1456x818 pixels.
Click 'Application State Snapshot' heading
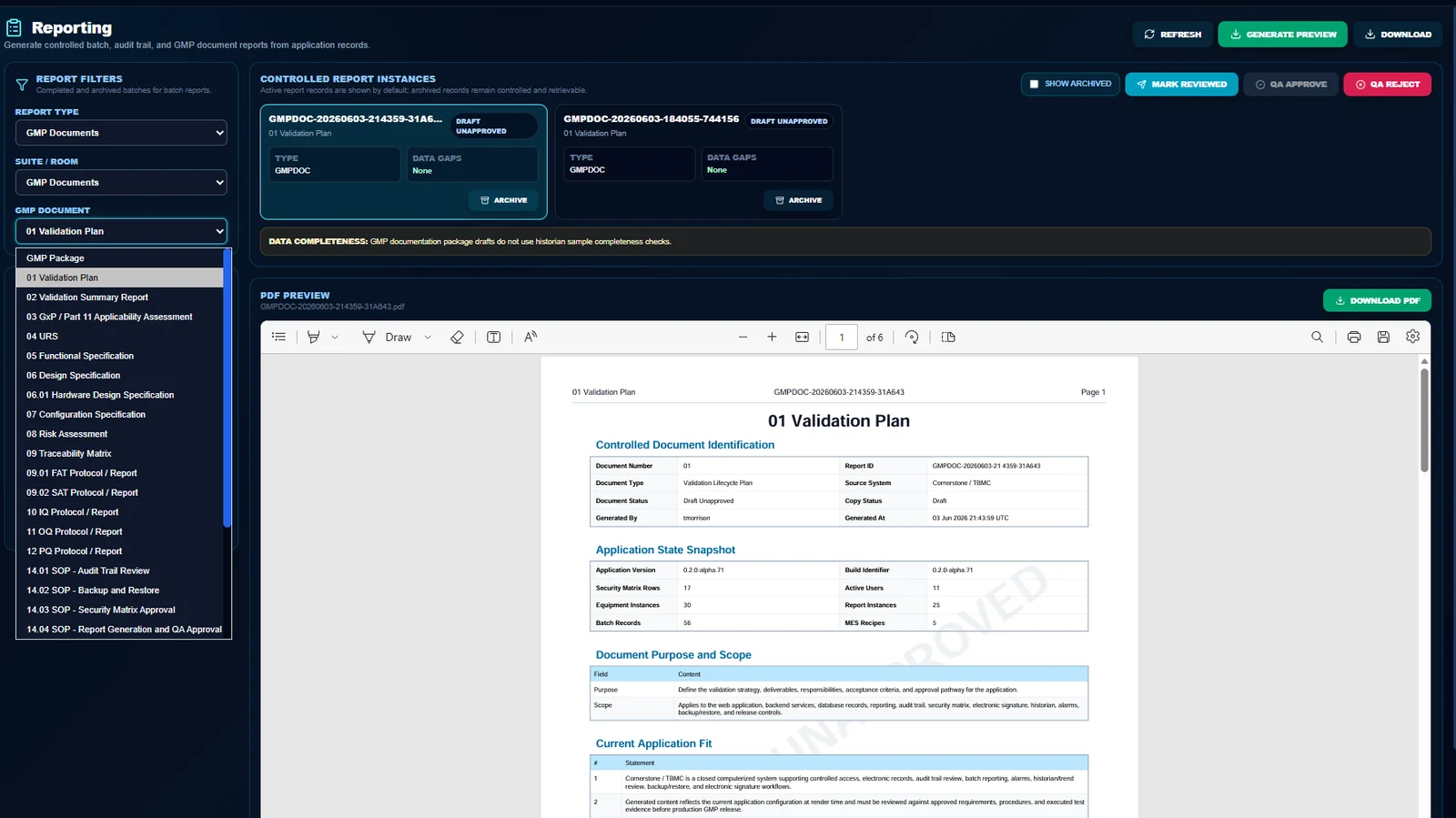[665, 550]
